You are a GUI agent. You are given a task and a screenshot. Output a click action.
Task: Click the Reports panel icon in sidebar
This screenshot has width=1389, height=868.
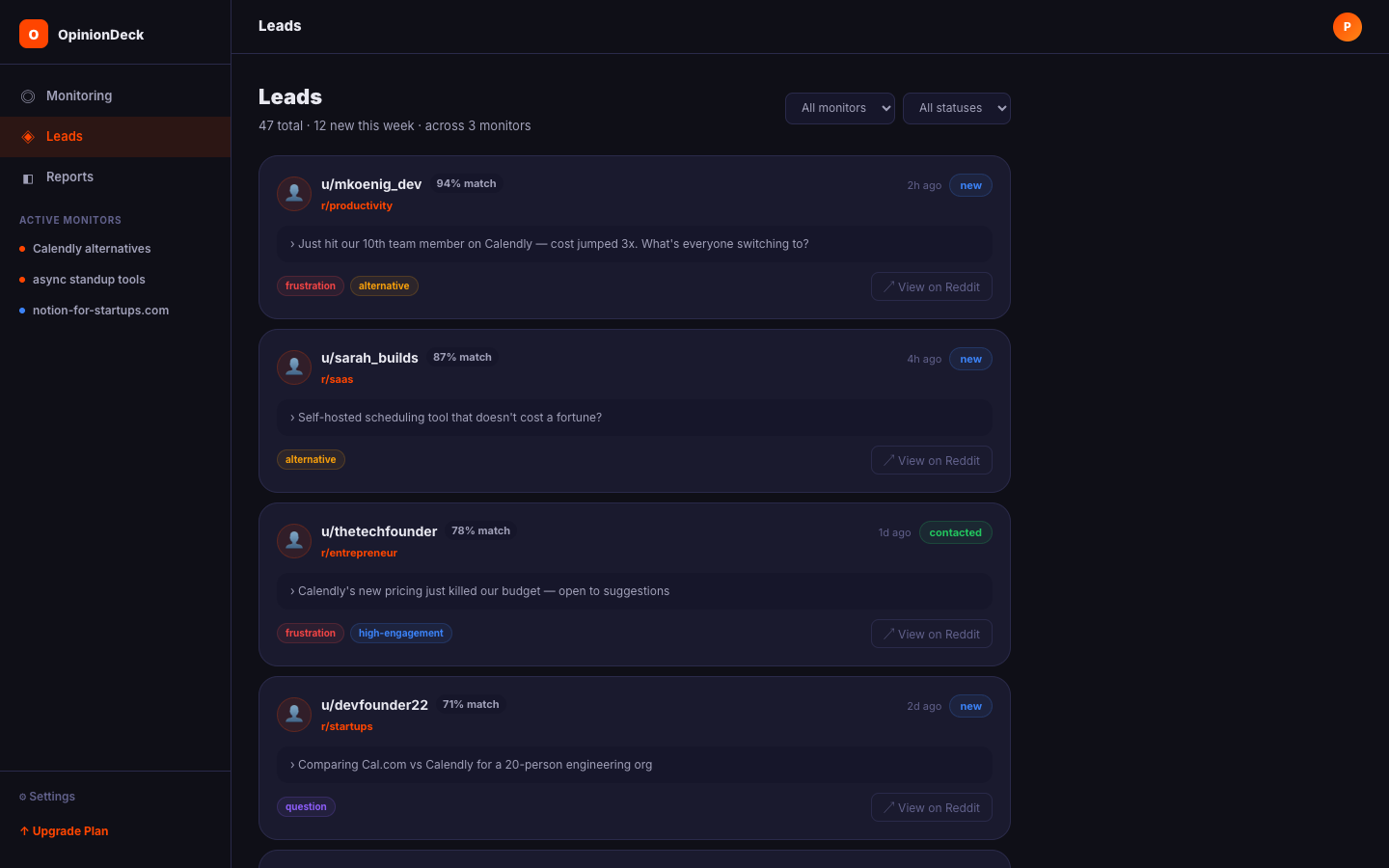27,176
